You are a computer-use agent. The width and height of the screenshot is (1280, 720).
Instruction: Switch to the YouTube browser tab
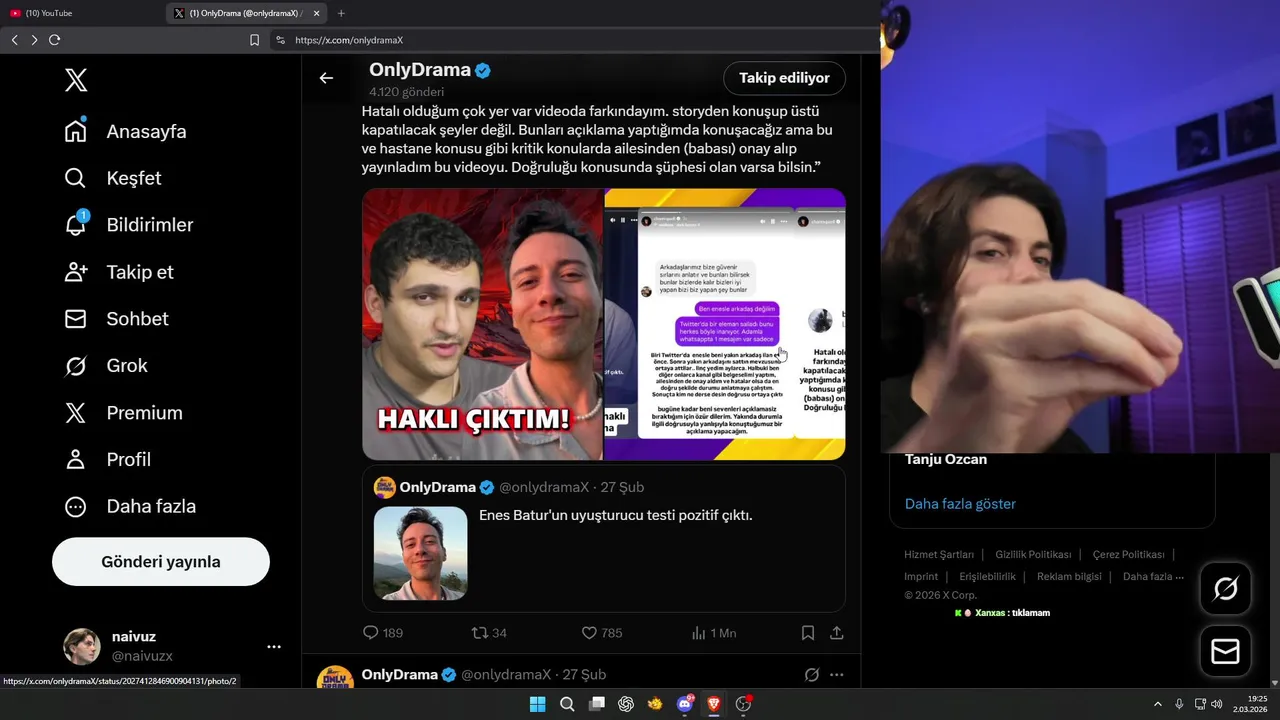click(80, 13)
